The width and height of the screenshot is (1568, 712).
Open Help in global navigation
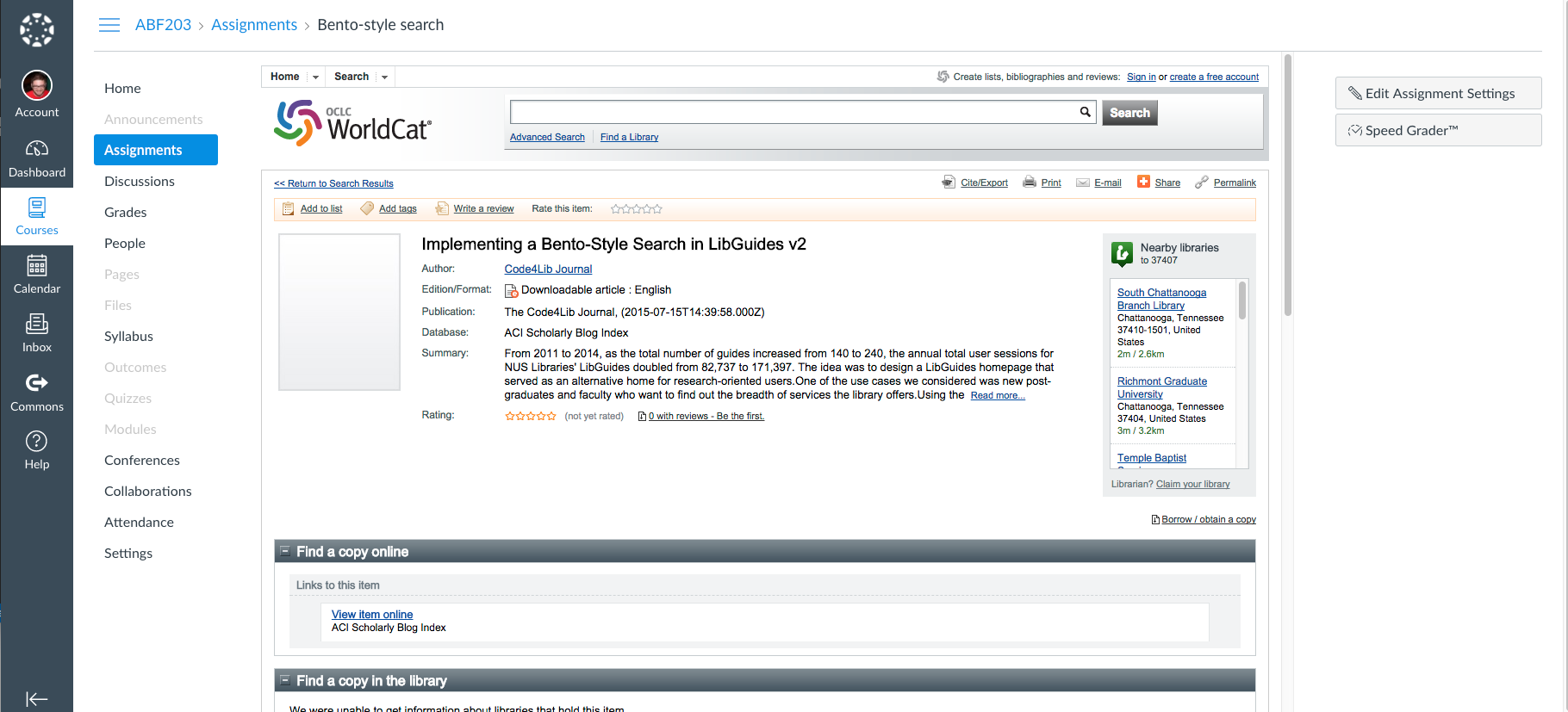(37, 451)
